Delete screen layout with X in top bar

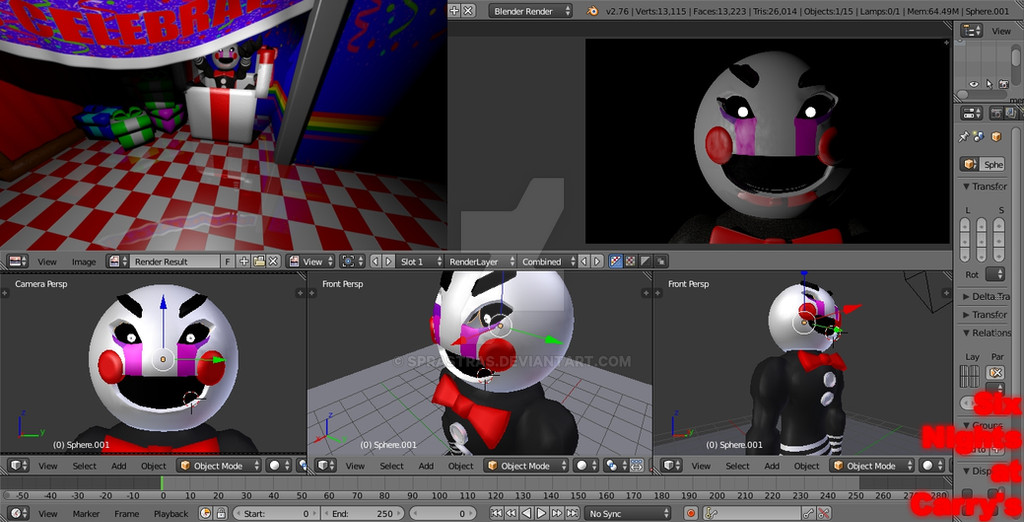[469, 11]
